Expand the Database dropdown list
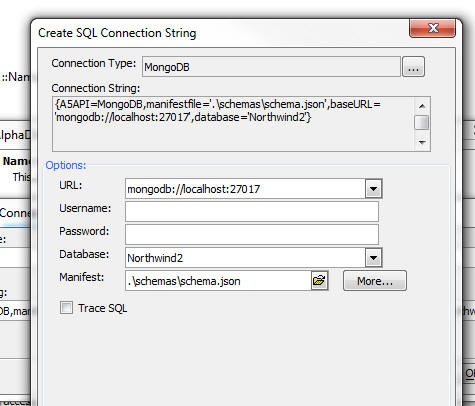Viewport: 475px width, 406px height. (x=373, y=258)
